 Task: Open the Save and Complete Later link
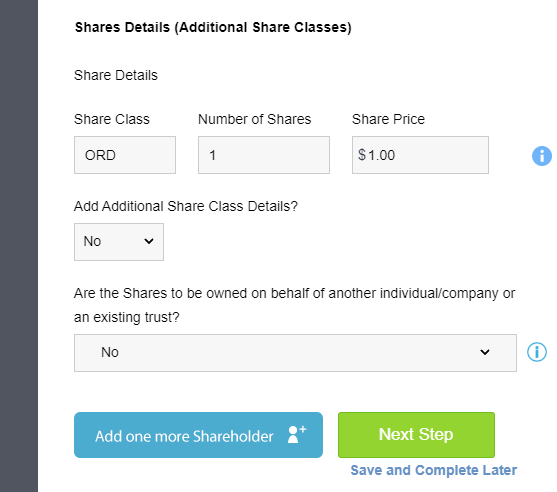[434, 470]
